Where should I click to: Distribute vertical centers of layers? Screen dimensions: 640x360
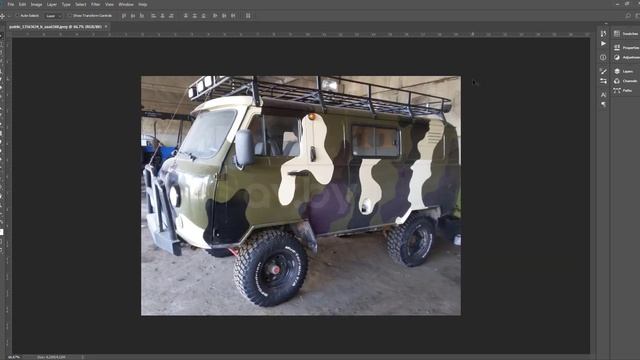pos(195,16)
